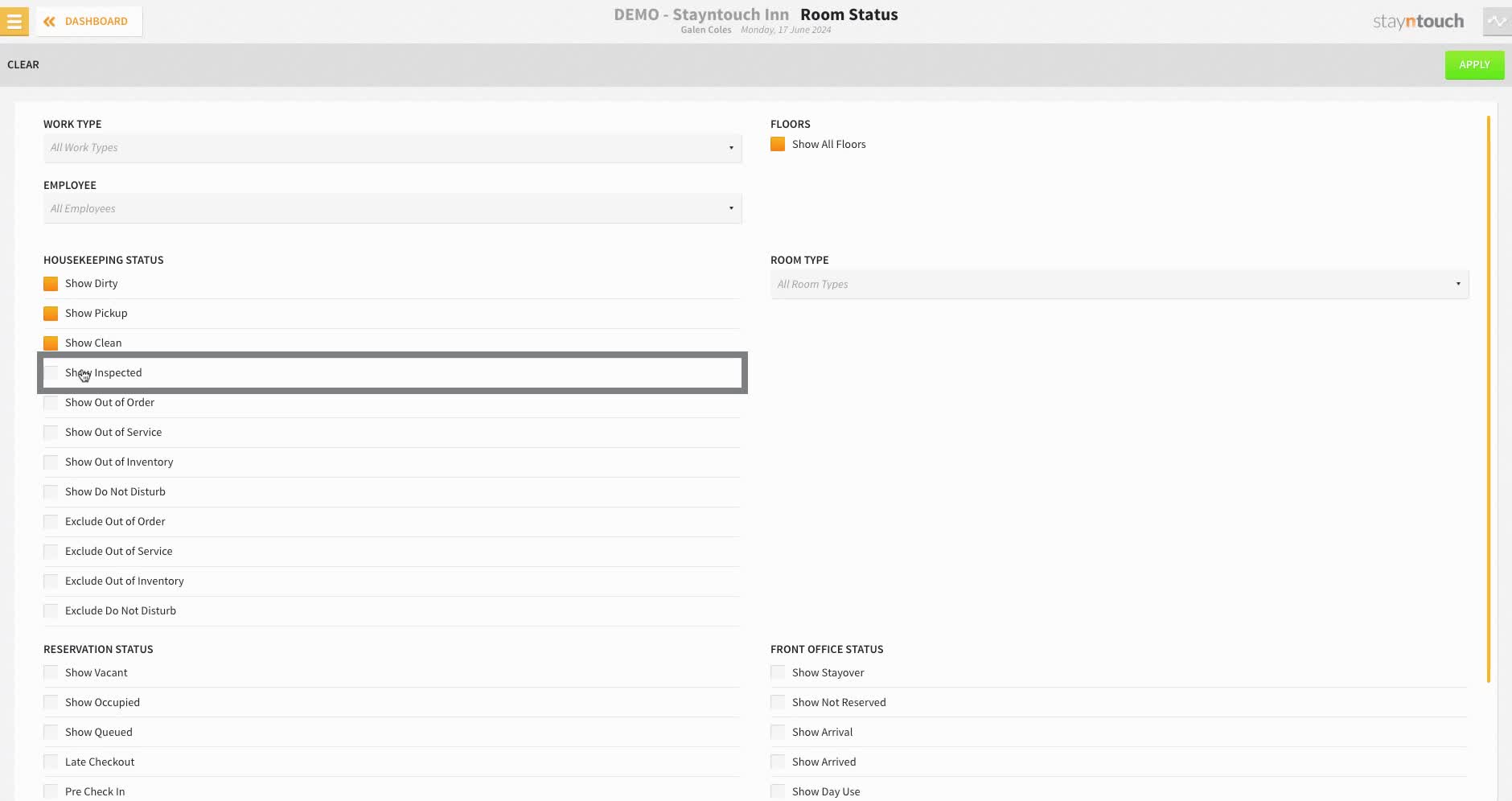
Task: Click the RESERVATION STATUS heading
Action: (x=98, y=649)
